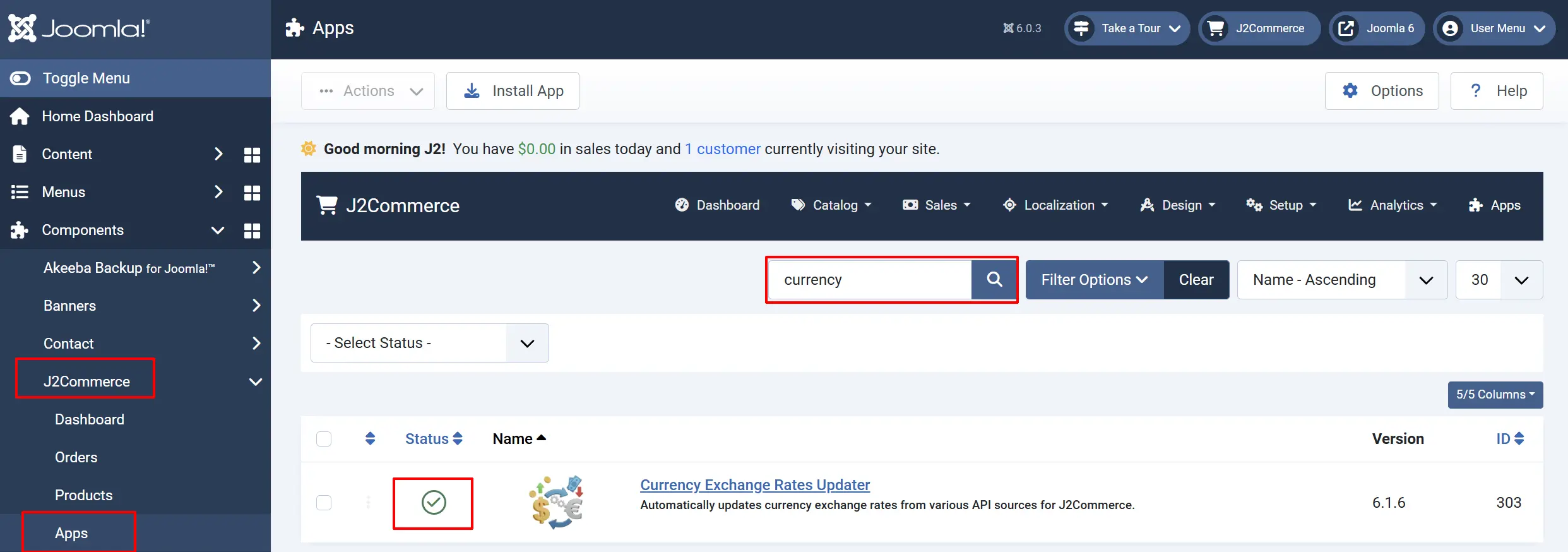Clear the search filter
1568x552 pixels.
(1196, 280)
